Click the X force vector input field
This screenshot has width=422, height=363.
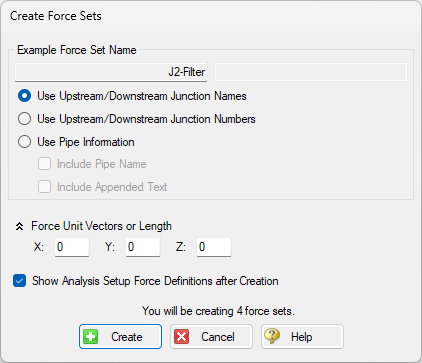(72, 247)
